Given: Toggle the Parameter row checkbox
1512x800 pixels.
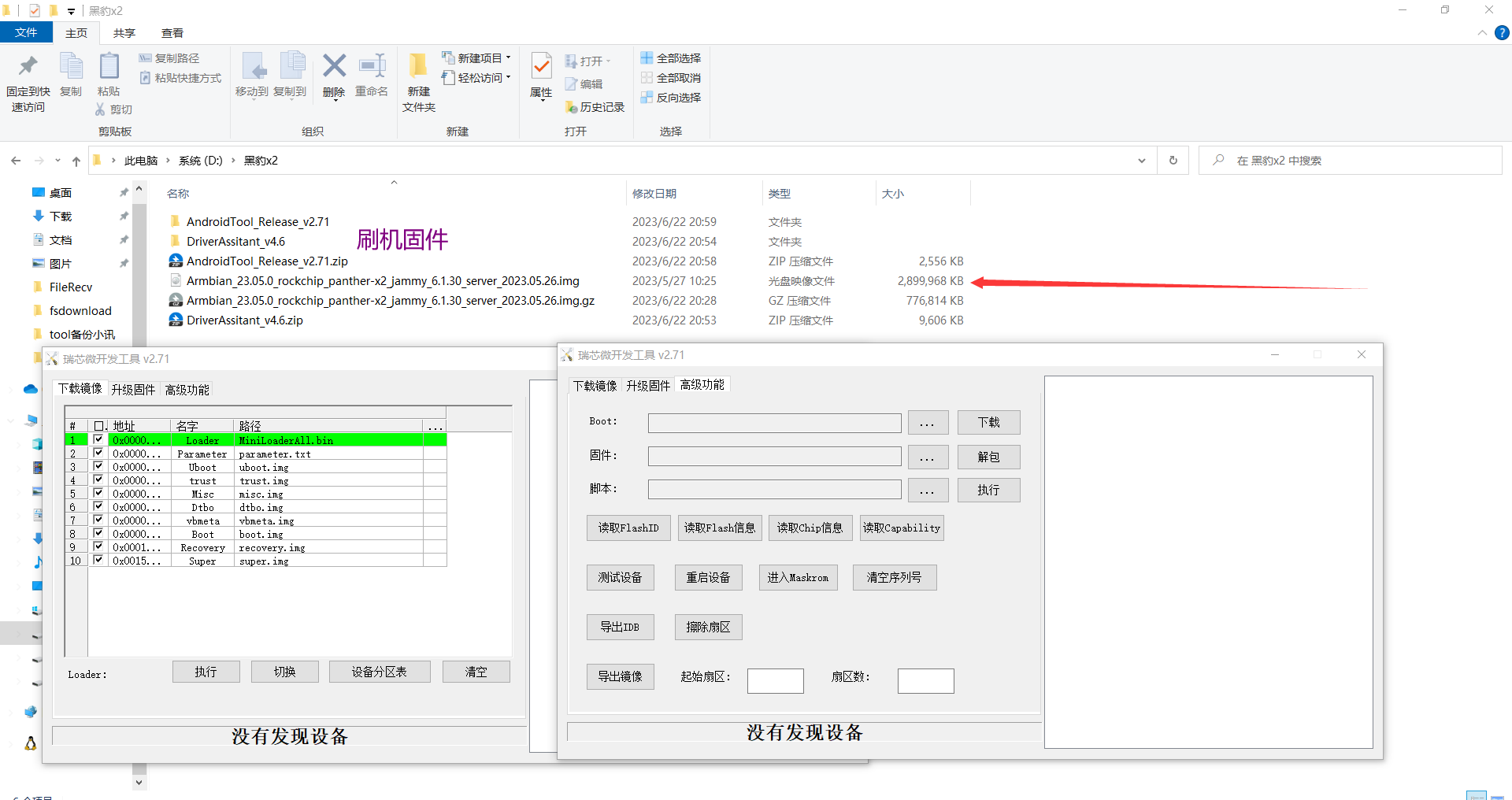Looking at the screenshot, I should click(x=98, y=453).
